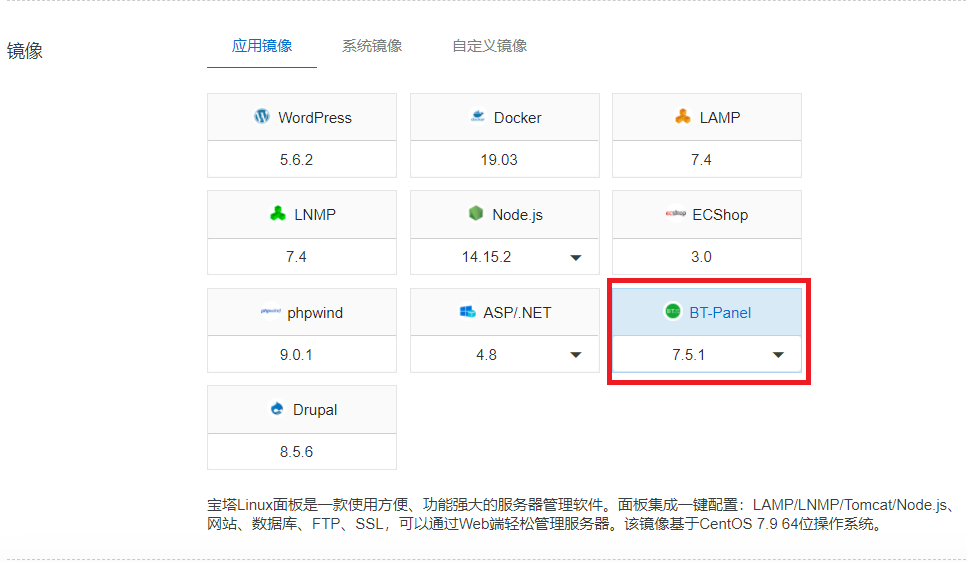Click the ASP/.NET Windows icon

click(x=467, y=312)
